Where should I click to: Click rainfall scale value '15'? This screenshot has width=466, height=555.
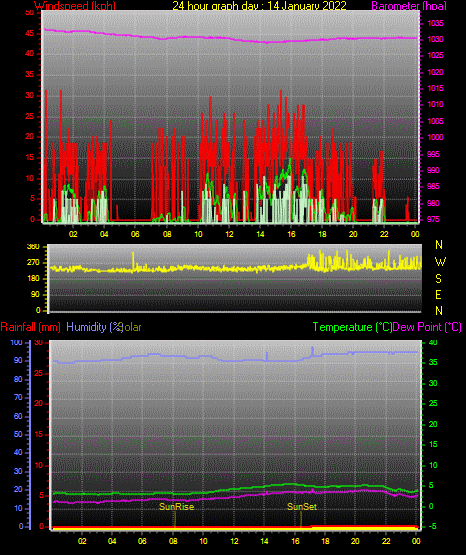39,434
